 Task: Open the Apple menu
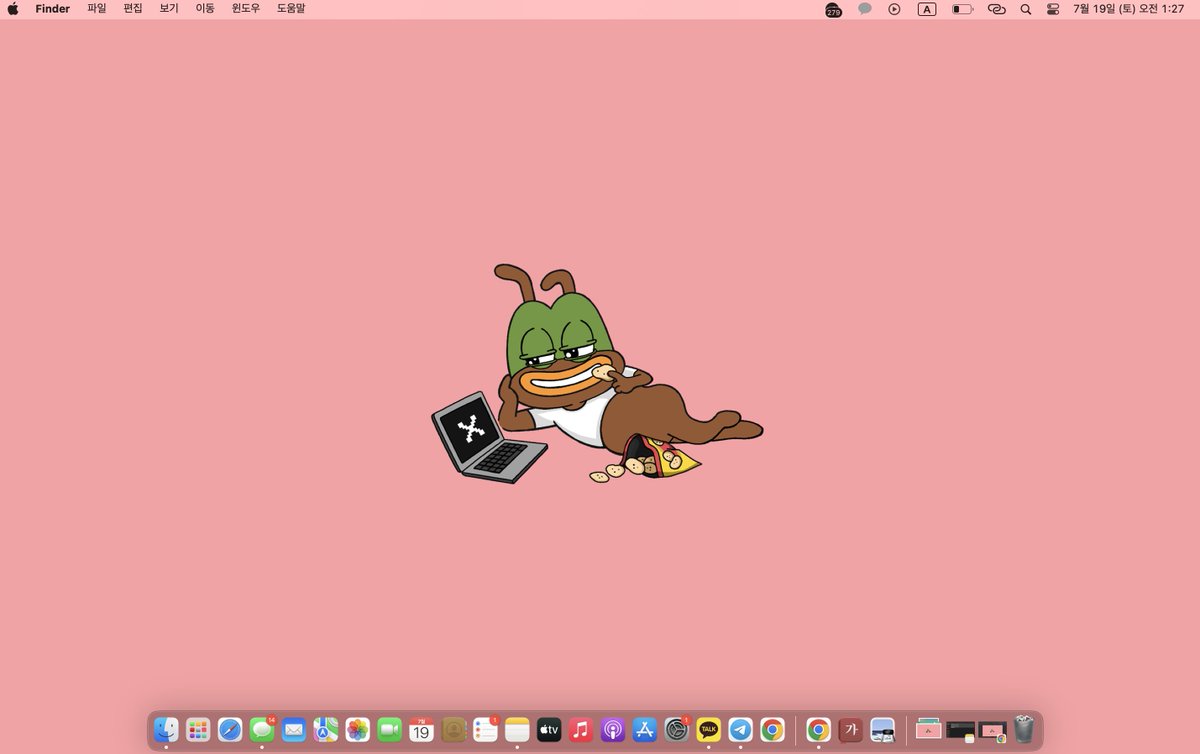click(x=13, y=9)
